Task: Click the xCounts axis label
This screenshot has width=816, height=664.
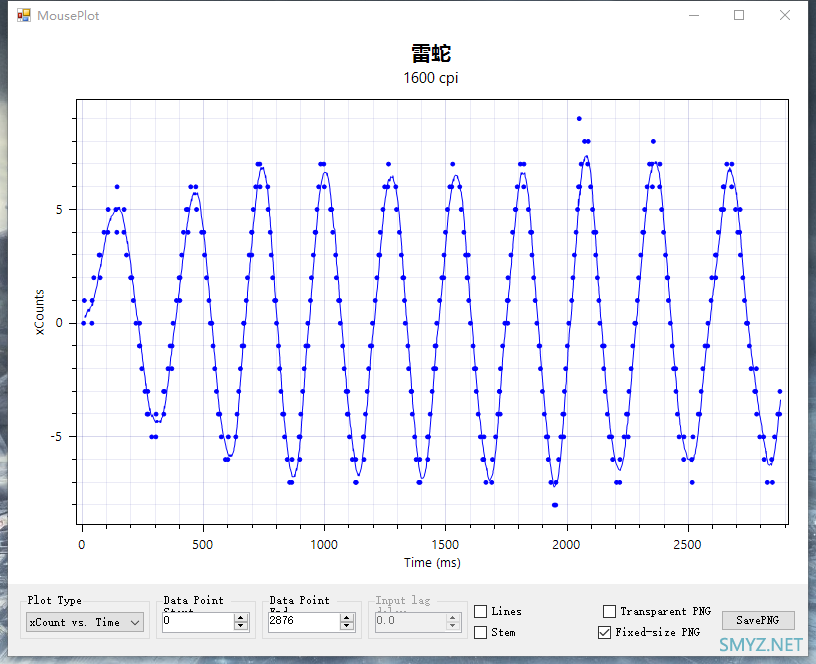Action: point(40,312)
